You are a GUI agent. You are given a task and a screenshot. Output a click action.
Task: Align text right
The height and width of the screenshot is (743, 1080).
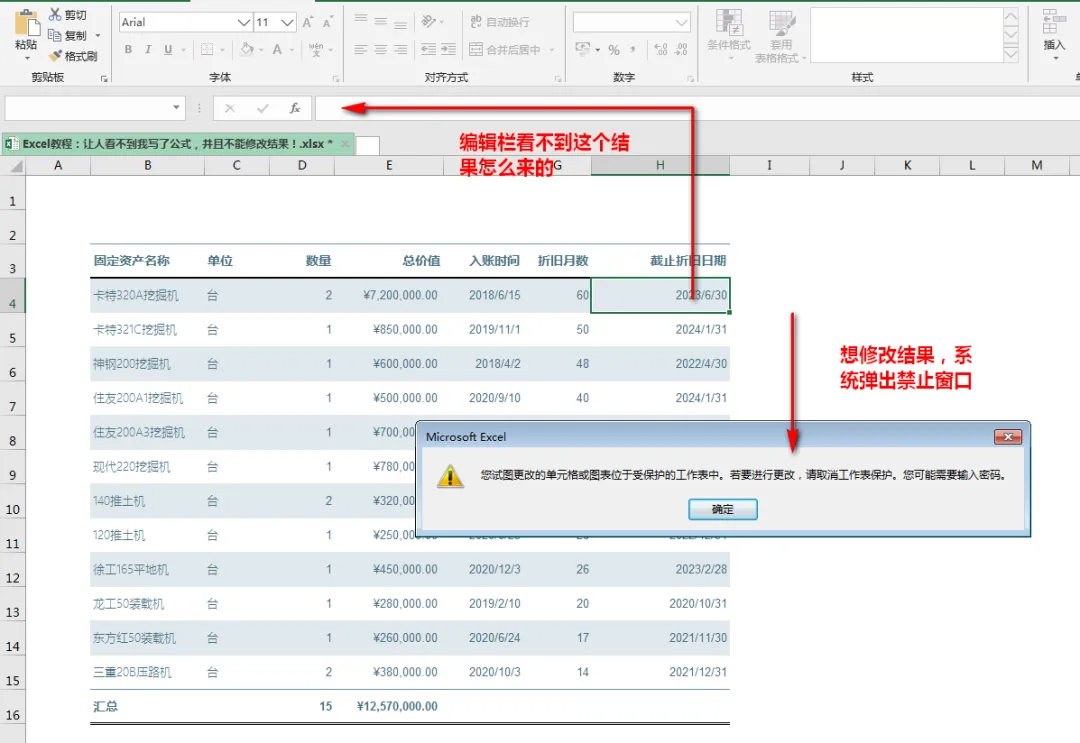[400, 50]
